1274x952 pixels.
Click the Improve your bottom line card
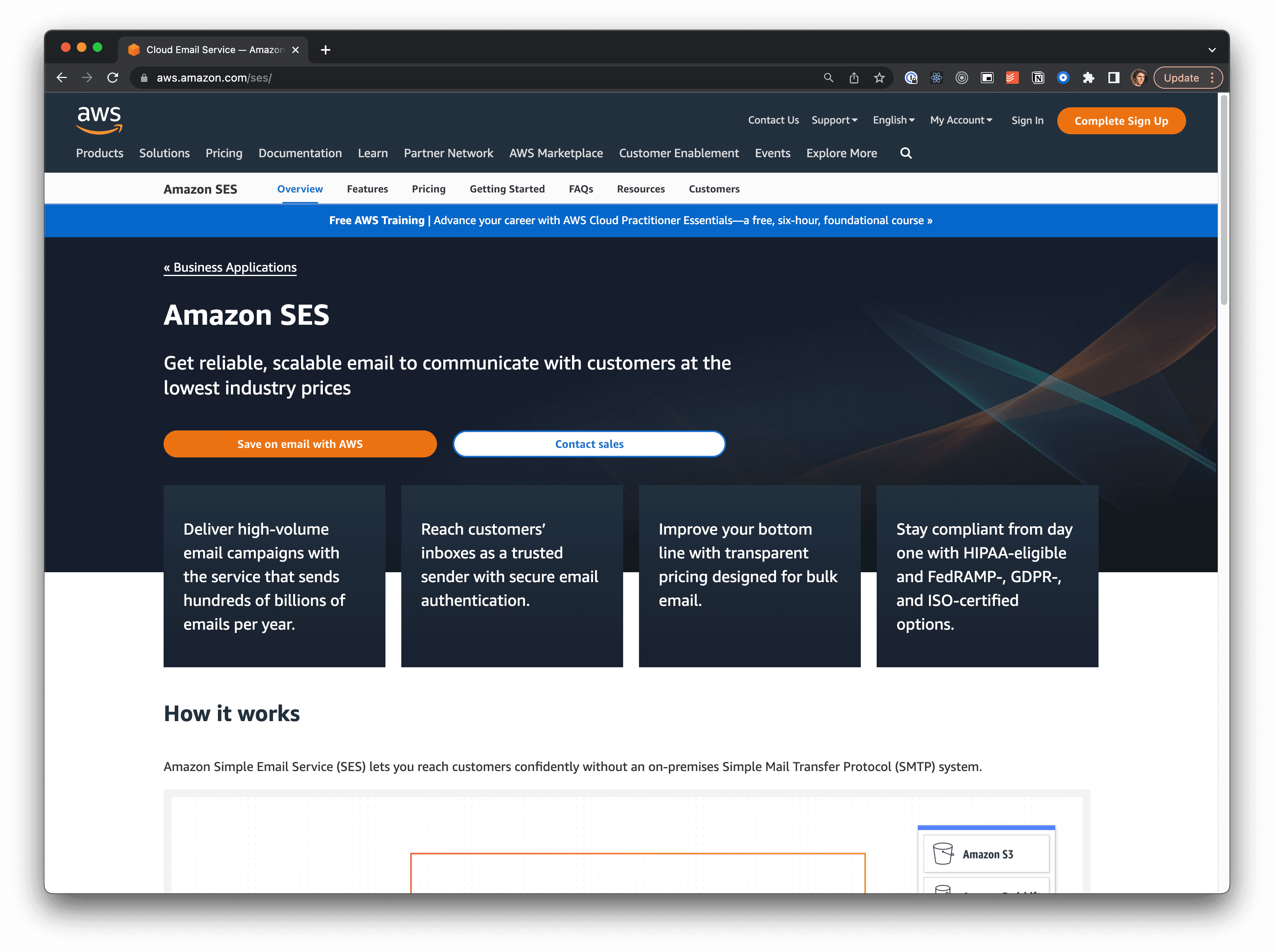[x=750, y=576]
